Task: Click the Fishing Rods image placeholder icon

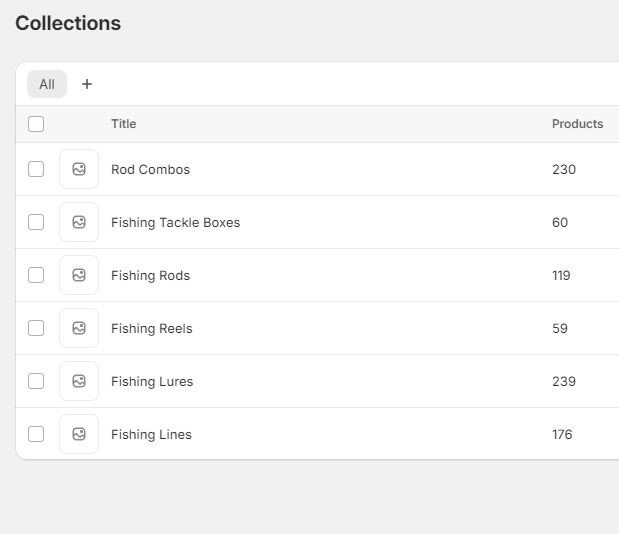Action: coord(79,275)
